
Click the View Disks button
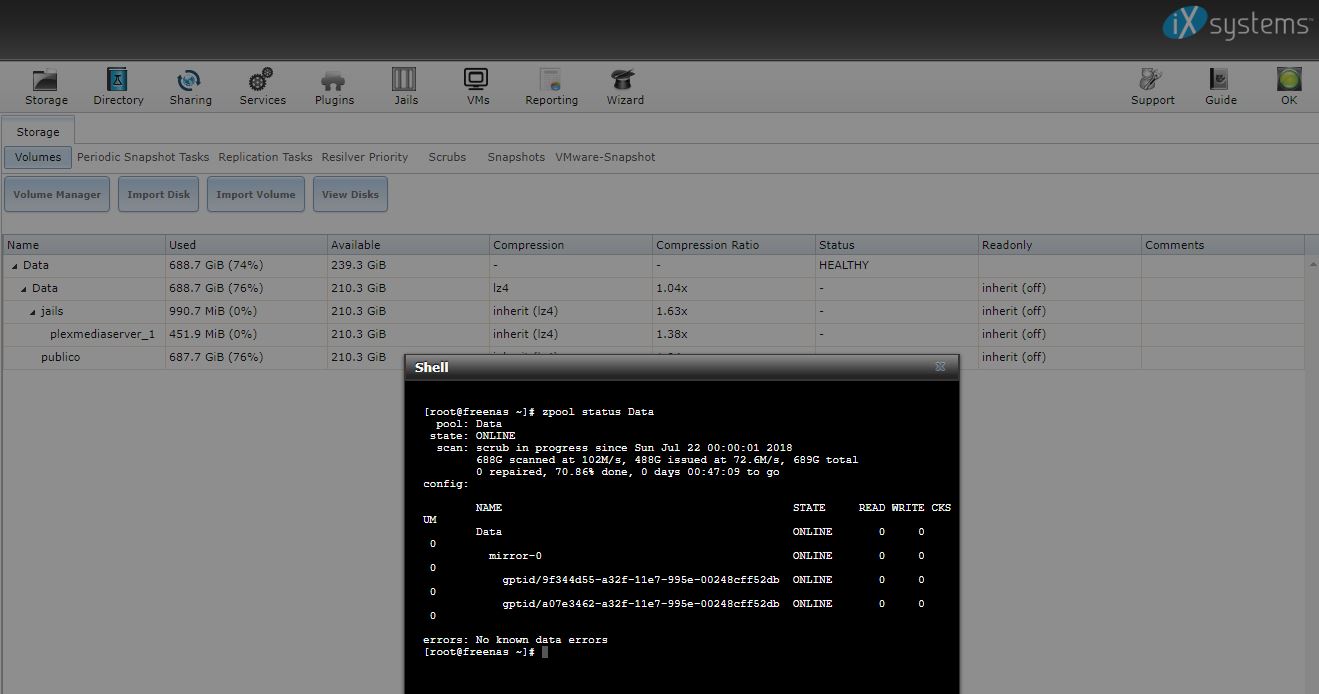(x=350, y=194)
